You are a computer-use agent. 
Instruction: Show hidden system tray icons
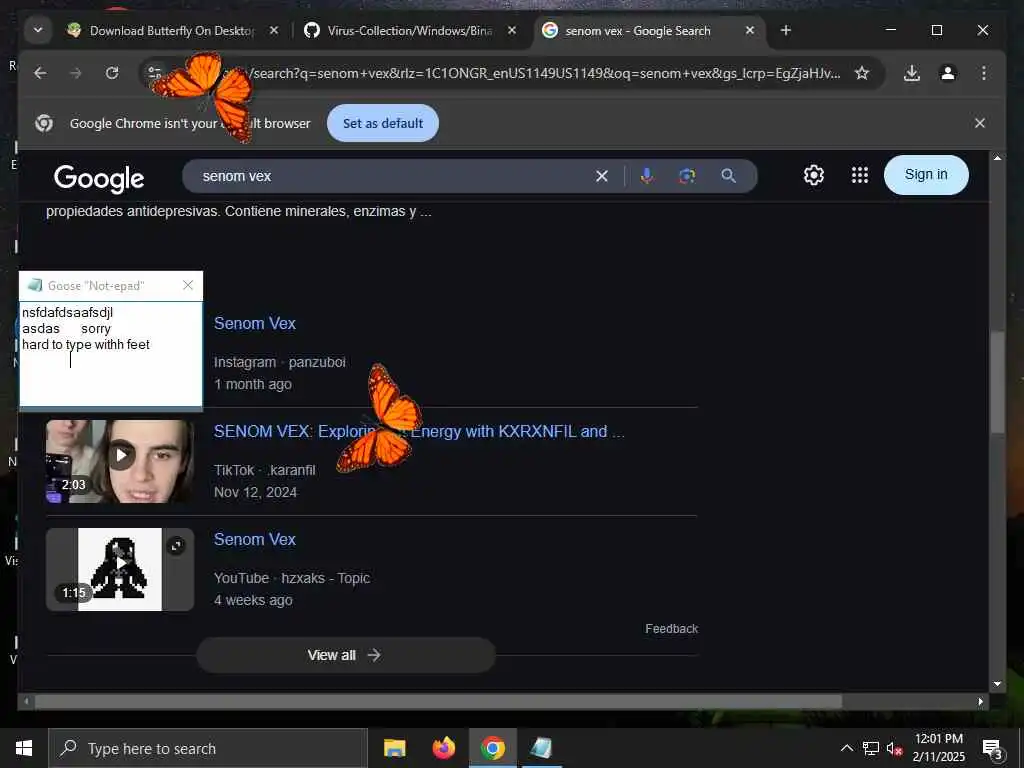[846, 748]
